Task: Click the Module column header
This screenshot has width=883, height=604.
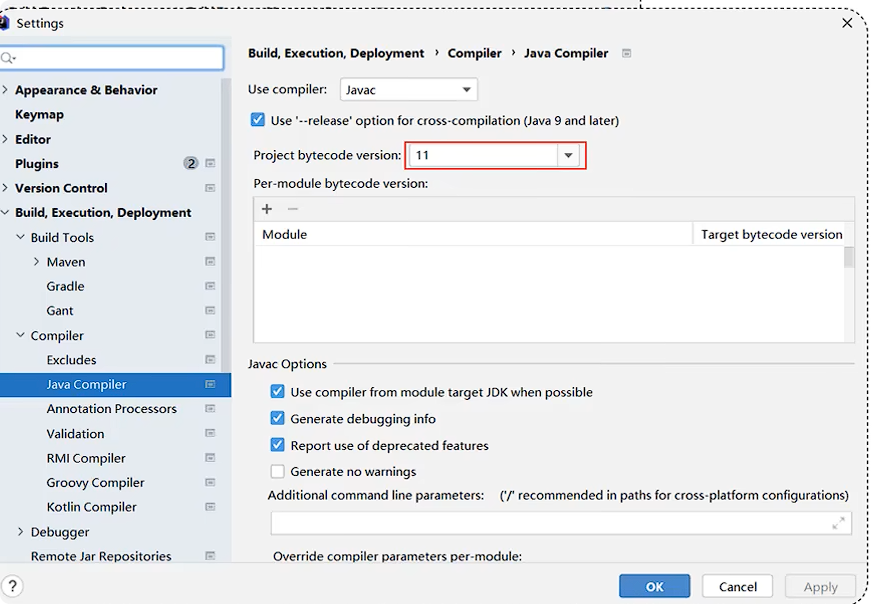Action: tap(473, 234)
